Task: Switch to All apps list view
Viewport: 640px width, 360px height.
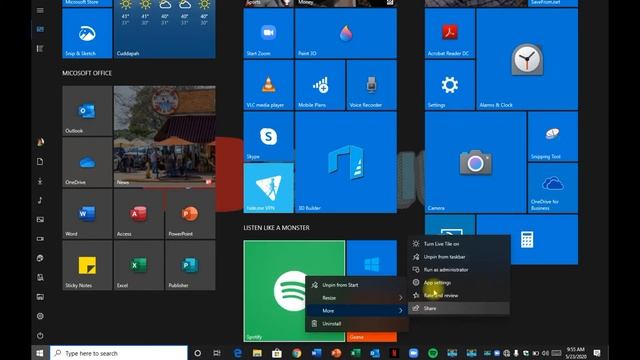Action: coord(40,49)
